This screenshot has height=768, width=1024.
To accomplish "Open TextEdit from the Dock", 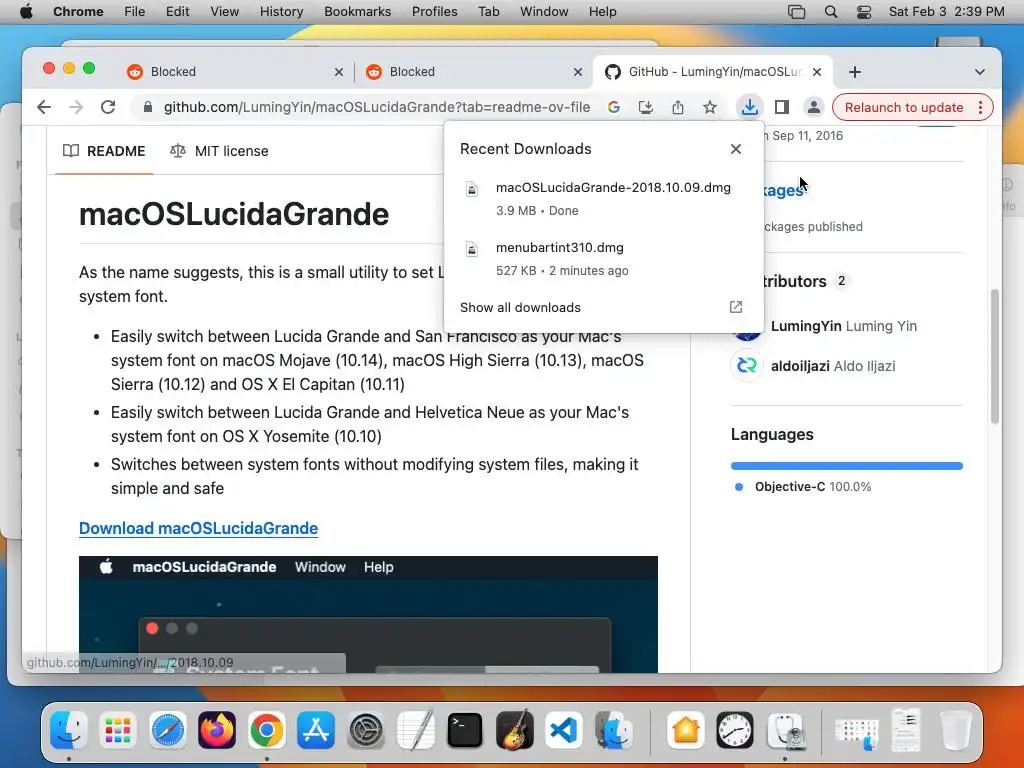I will pyautogui.click(x=415, y=730).
